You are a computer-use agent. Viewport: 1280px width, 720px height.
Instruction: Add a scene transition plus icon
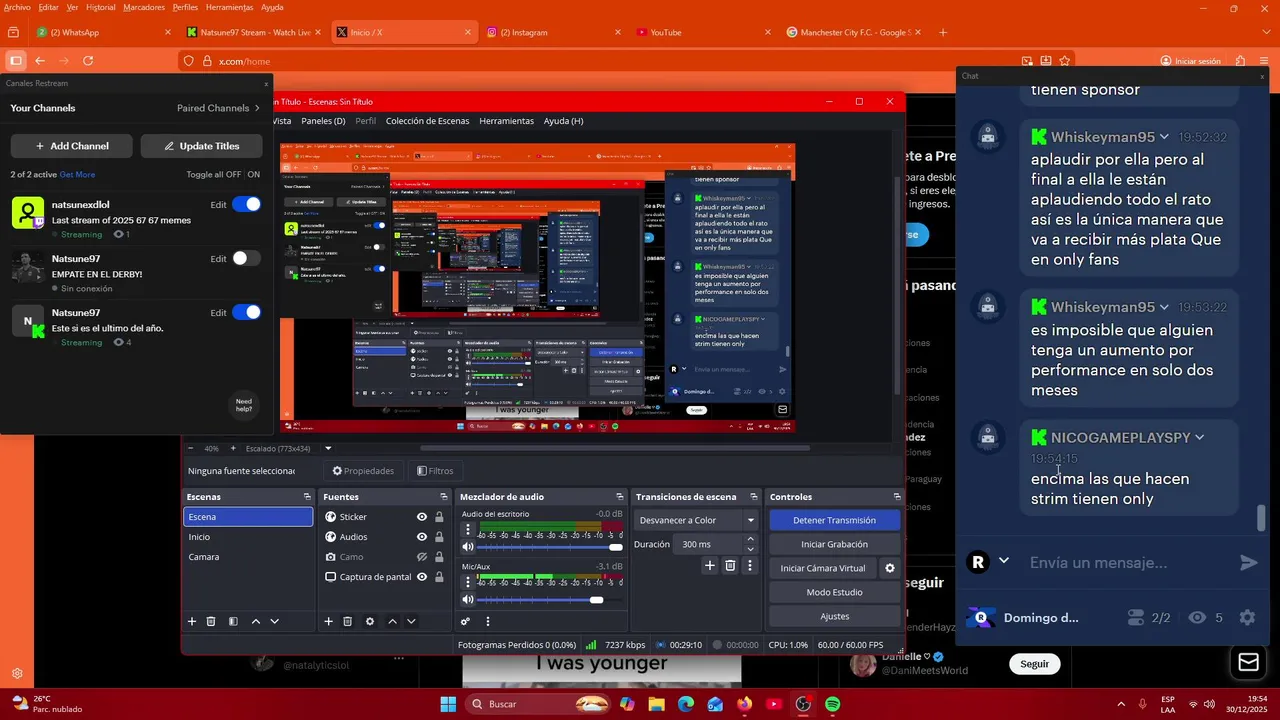pyautogui.click(x=710, y=565)
